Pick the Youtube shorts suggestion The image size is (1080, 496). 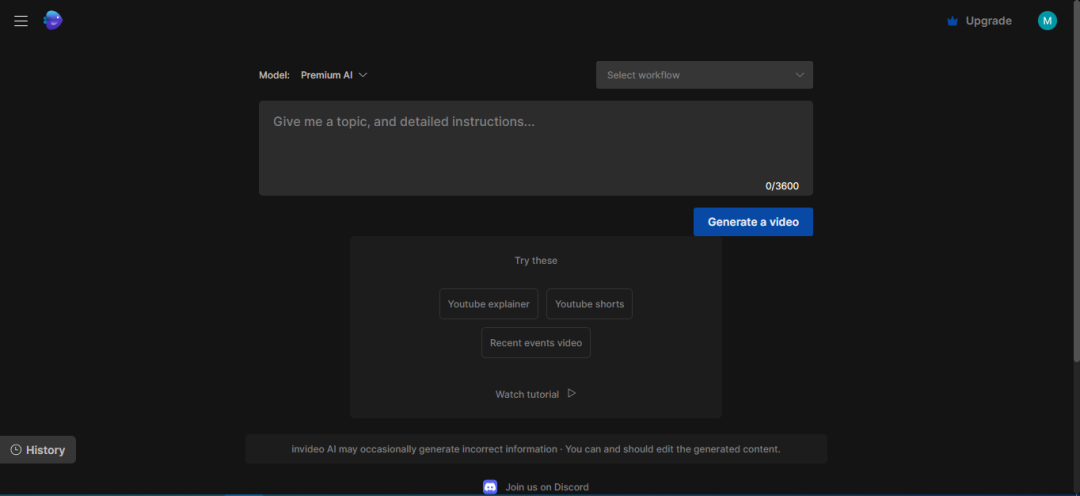coord(589,304)
